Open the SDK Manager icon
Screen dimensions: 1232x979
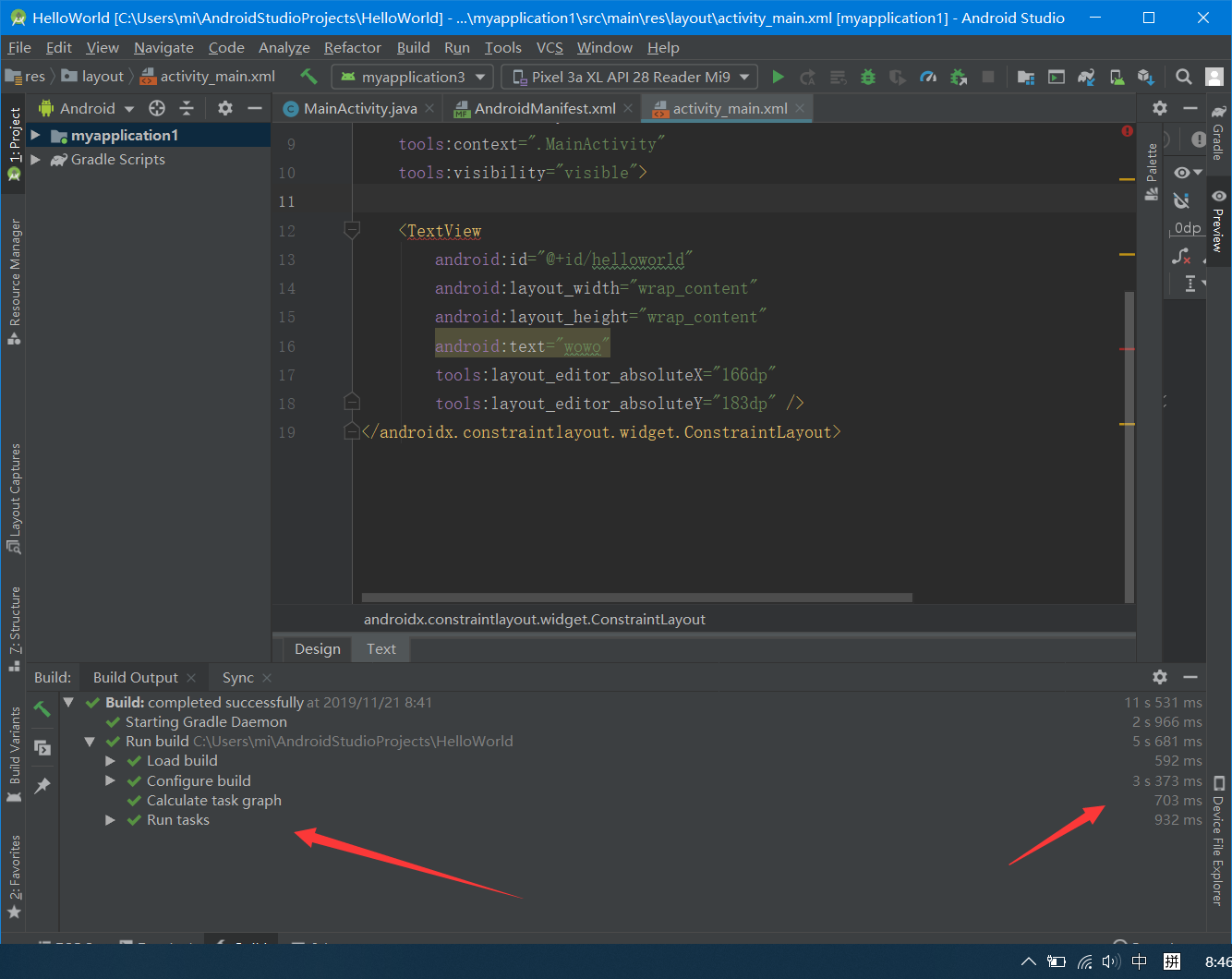pos(1146,77)
